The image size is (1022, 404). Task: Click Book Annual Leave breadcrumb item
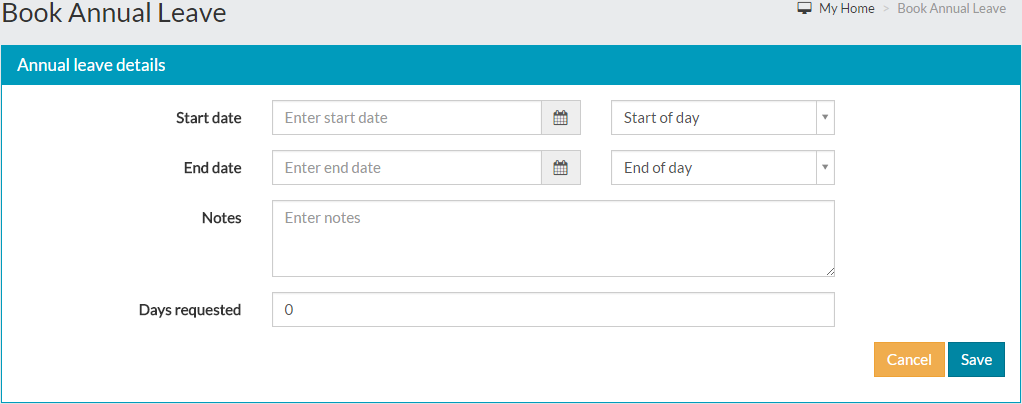point(952,9)
